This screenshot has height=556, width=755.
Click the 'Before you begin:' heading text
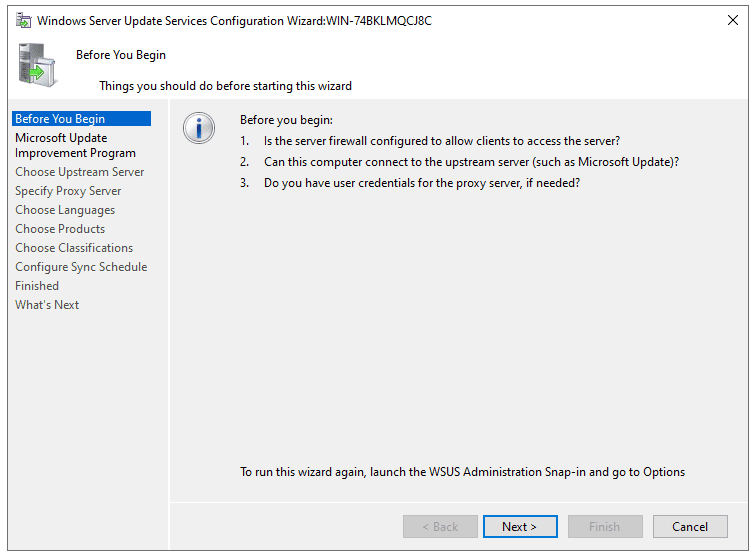(x=286, y=120)
